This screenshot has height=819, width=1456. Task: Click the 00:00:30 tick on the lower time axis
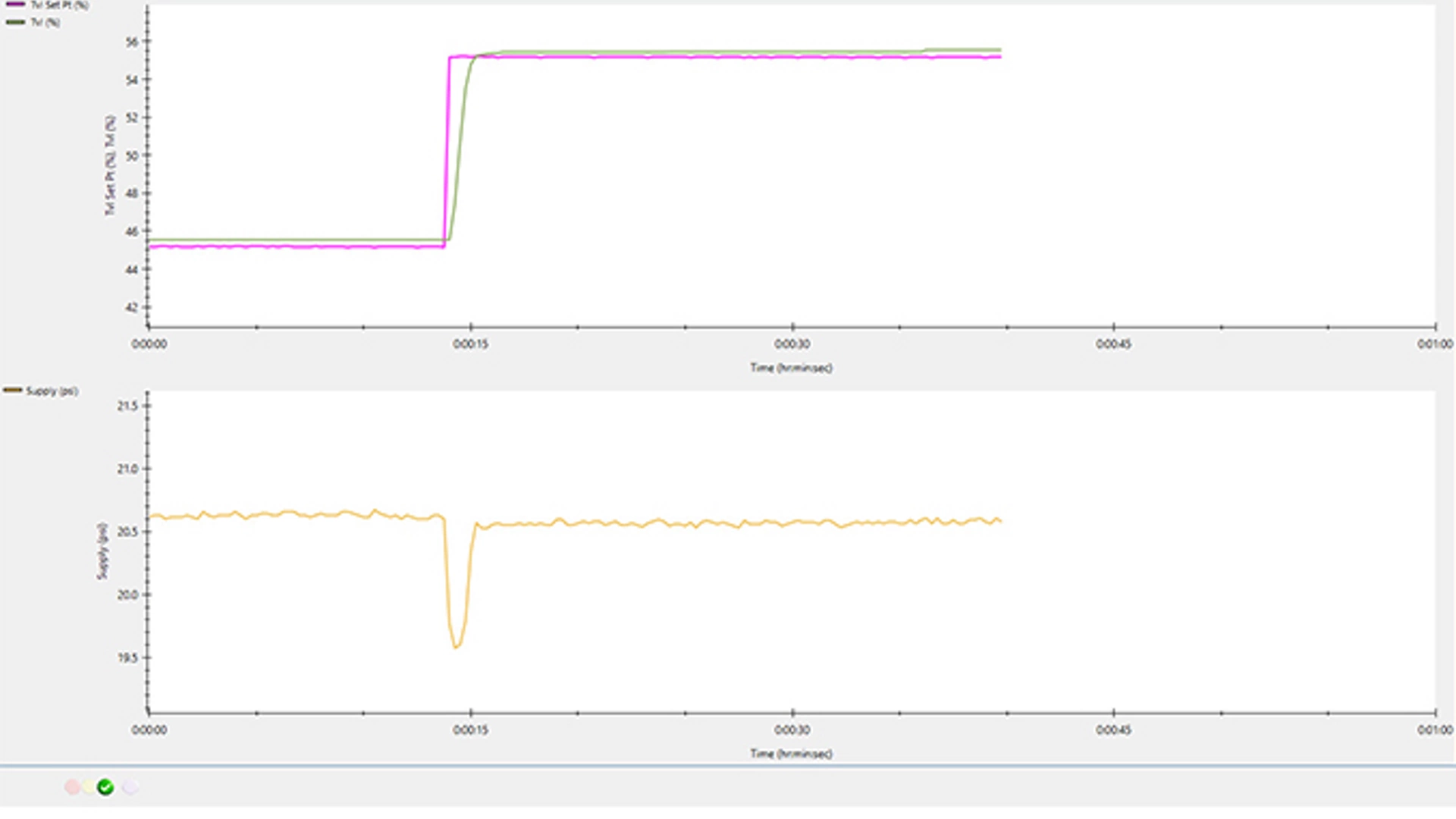click(x=792, y=730)
